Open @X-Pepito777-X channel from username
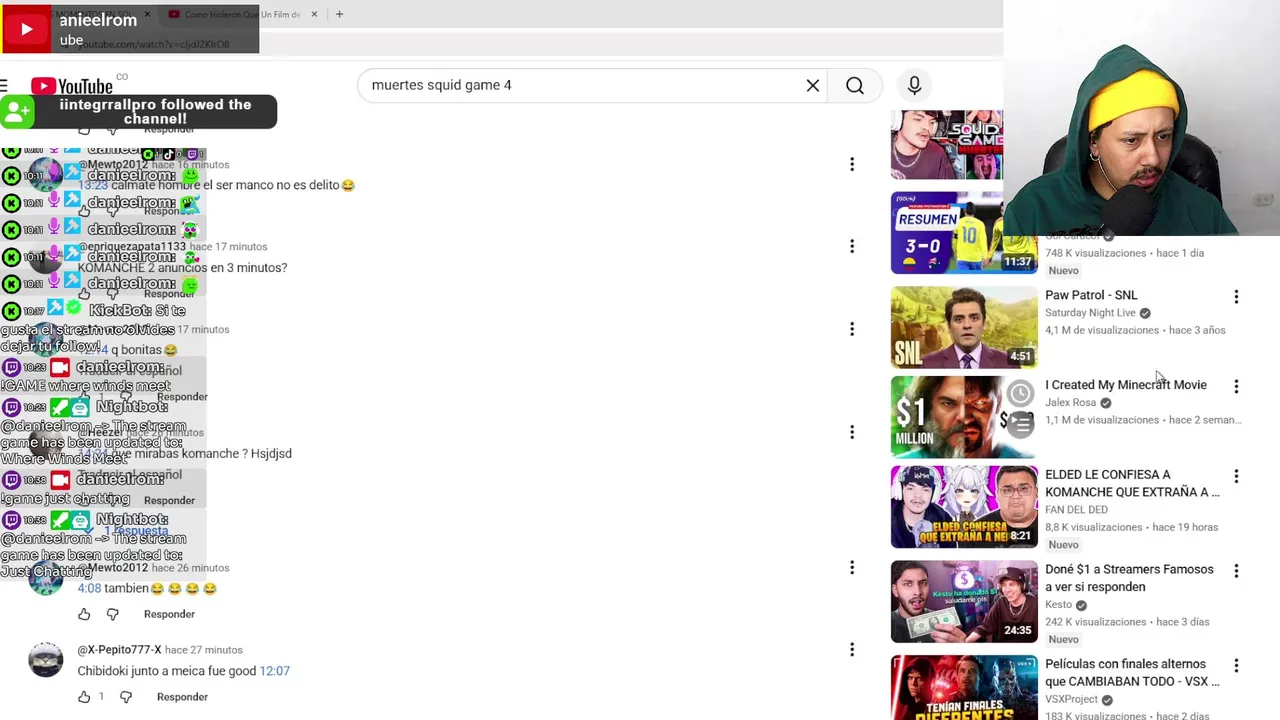Image resolution: width=1280 pixels, height=720 pixels. pyautogui.click(x=119, y=650)
